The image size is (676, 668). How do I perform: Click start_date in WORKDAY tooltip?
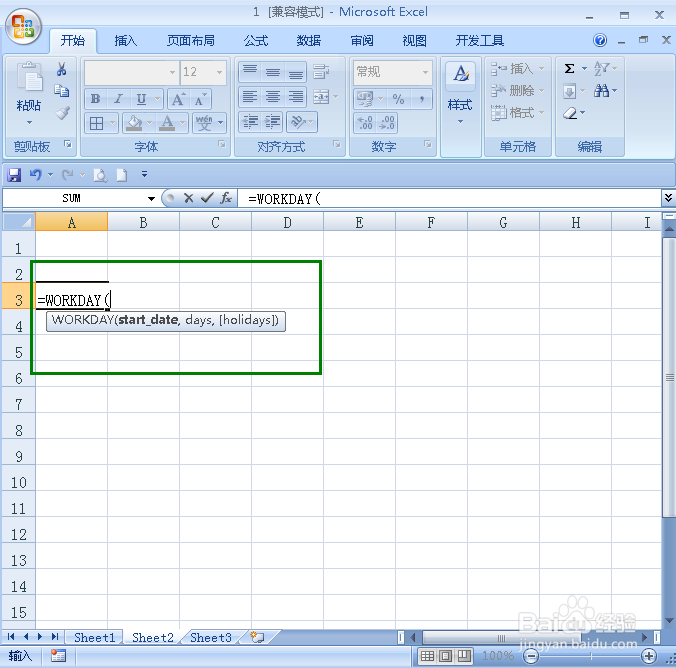point(148,320)
